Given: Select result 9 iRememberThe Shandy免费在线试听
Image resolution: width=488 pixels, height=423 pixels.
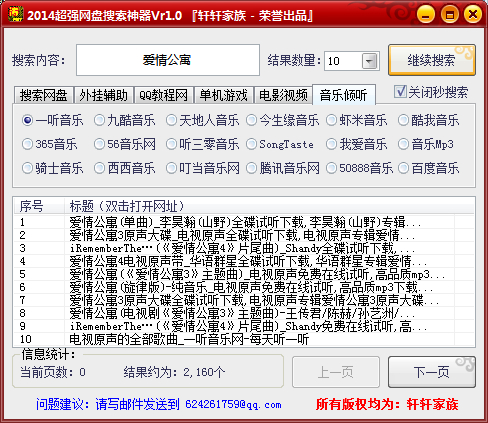Looking at the screenshot, I should 244,326.
